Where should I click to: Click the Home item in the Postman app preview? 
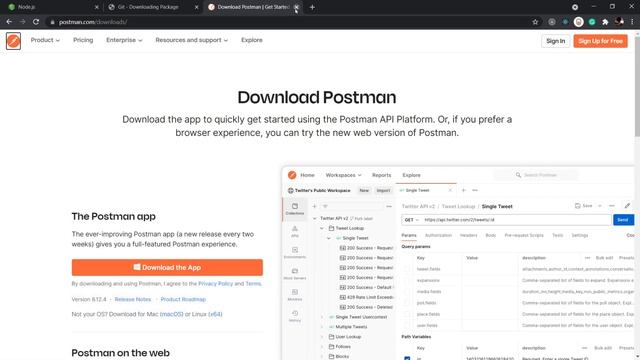coord(307,175)
